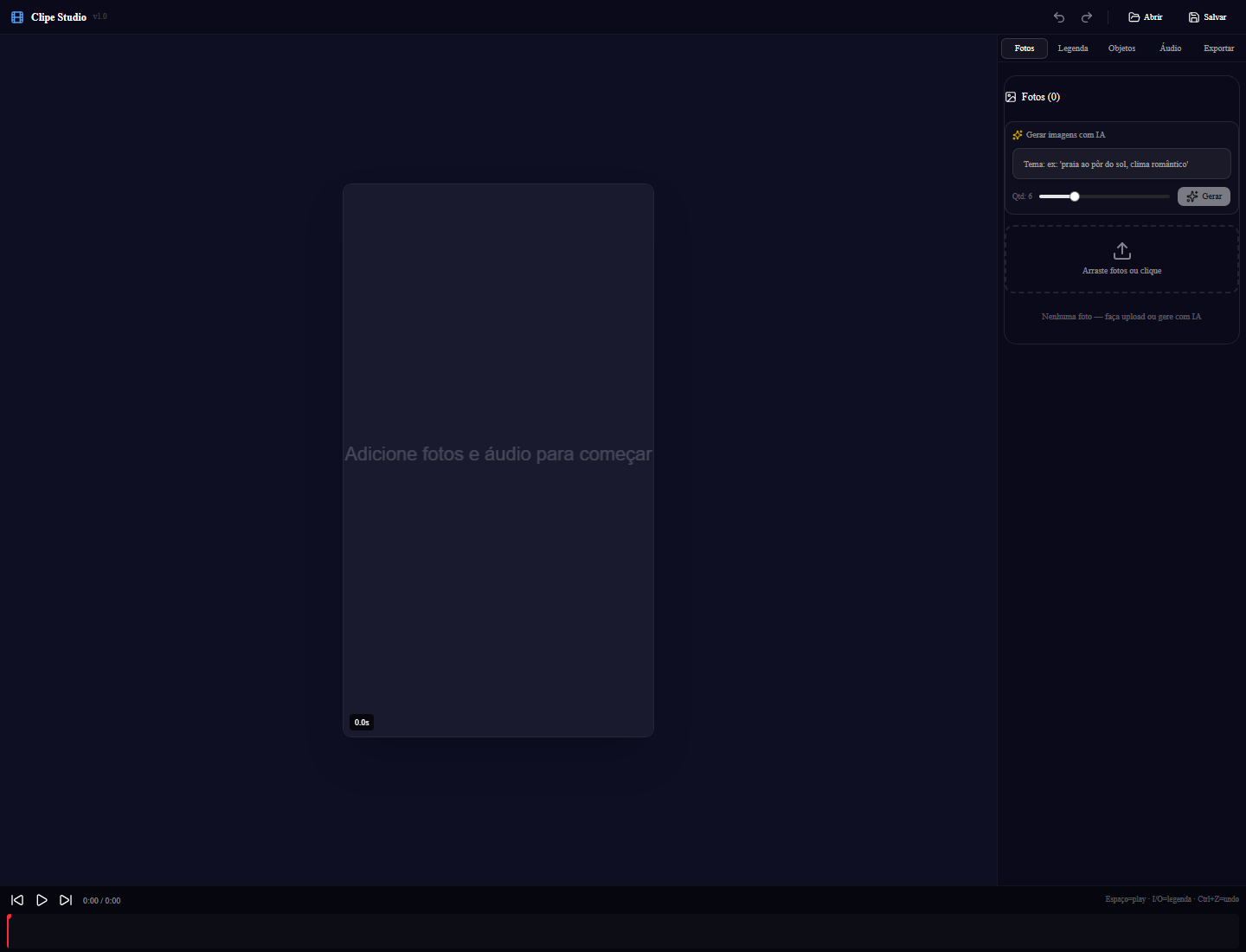Click the keyboard shortcuts hint Espaço=play

click(x=1172, y=899)
